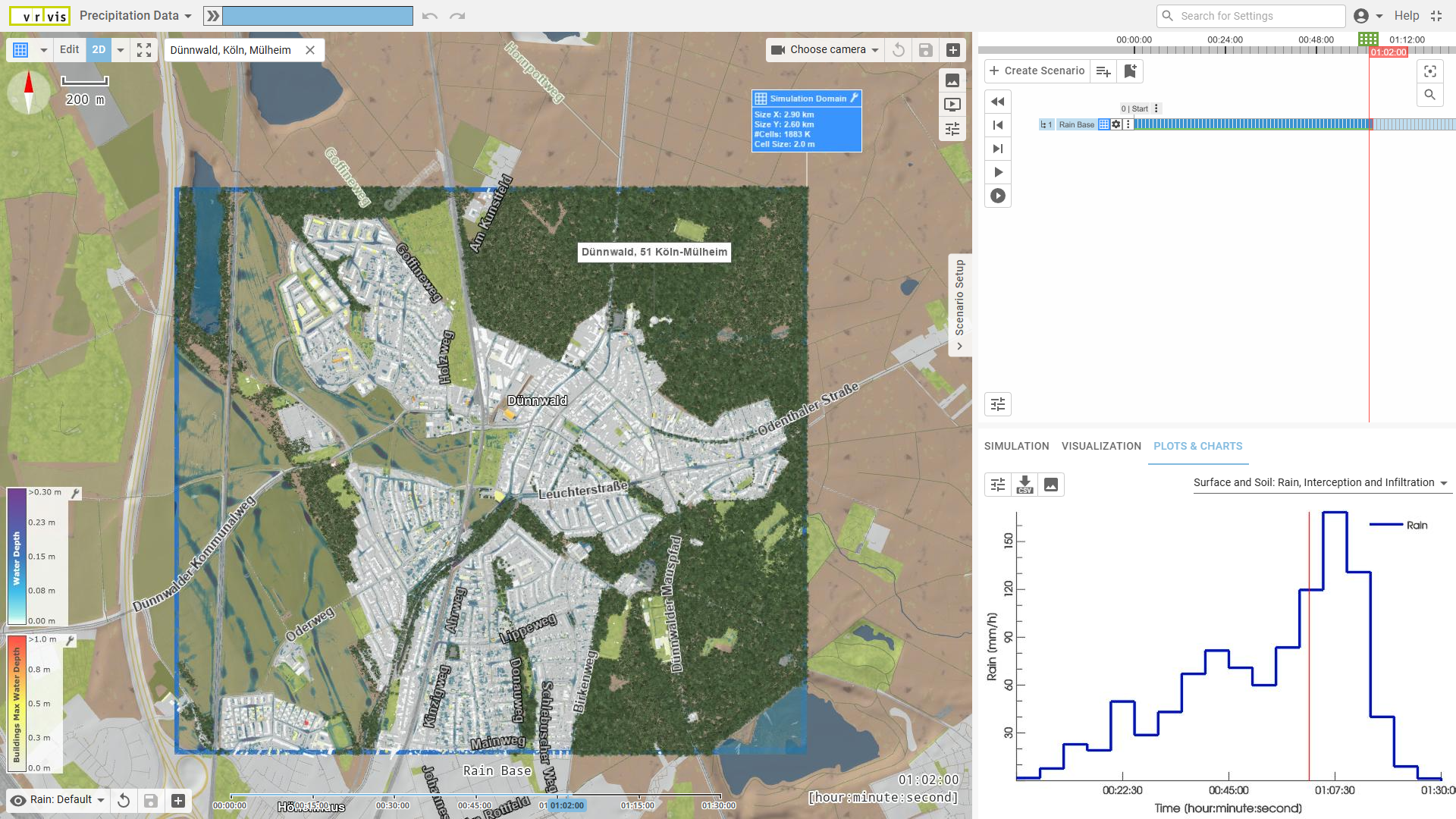Jump to next timeline step
The width and height of the screenshot is (1456, 819).
998,149
